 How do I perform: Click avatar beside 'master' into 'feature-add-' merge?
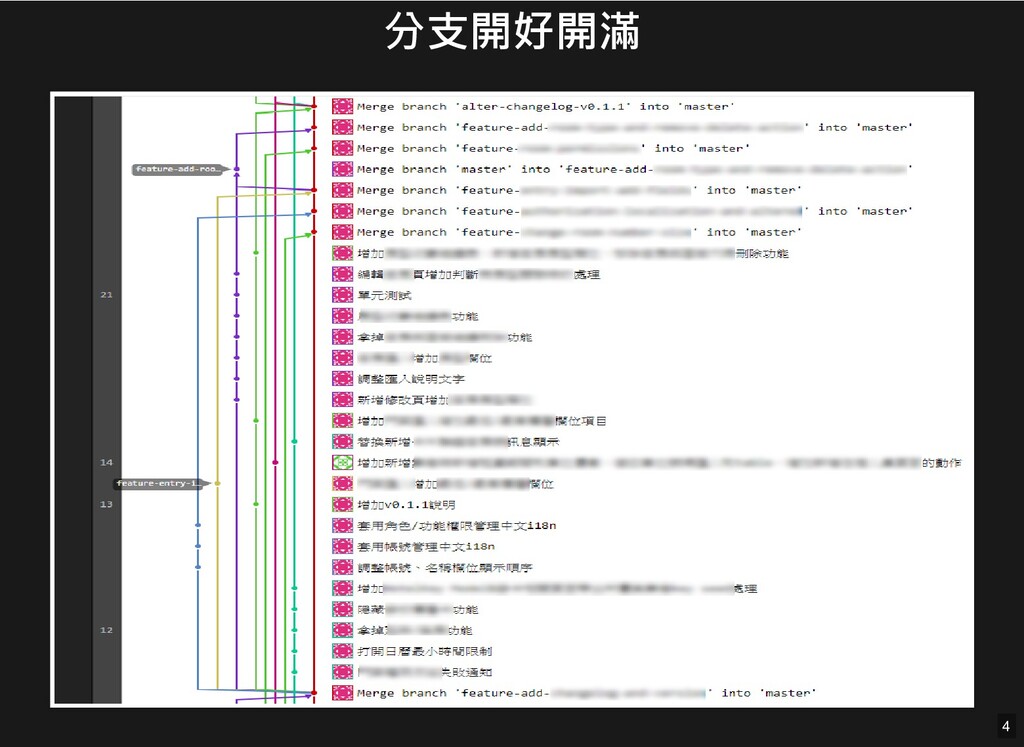[x=342, y=169]
